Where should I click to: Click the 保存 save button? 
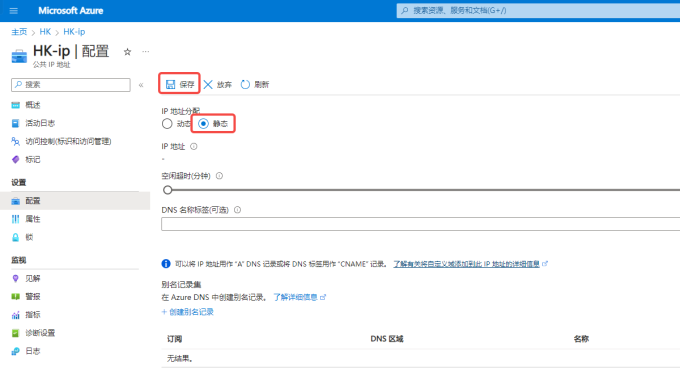coord(180,85)
